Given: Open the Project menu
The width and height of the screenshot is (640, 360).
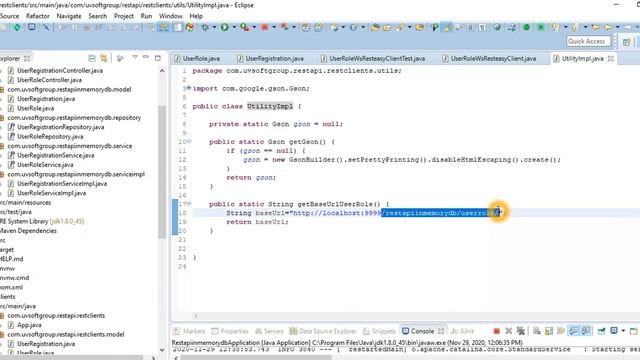Looking at the screenshot, I should point(124,16).
